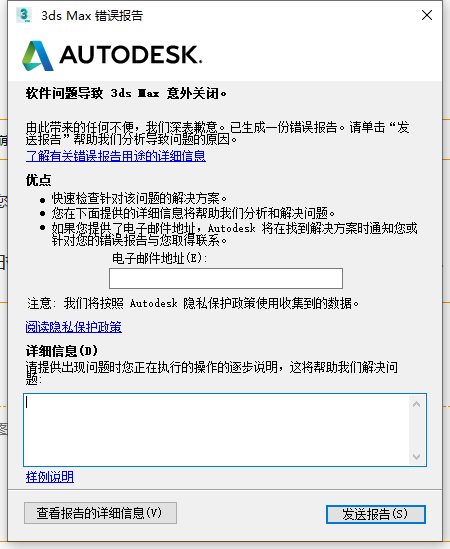This screenshot has width=450, height=549.
Task: Click the details box scrollbar track
Action: [x=416, y=430]
